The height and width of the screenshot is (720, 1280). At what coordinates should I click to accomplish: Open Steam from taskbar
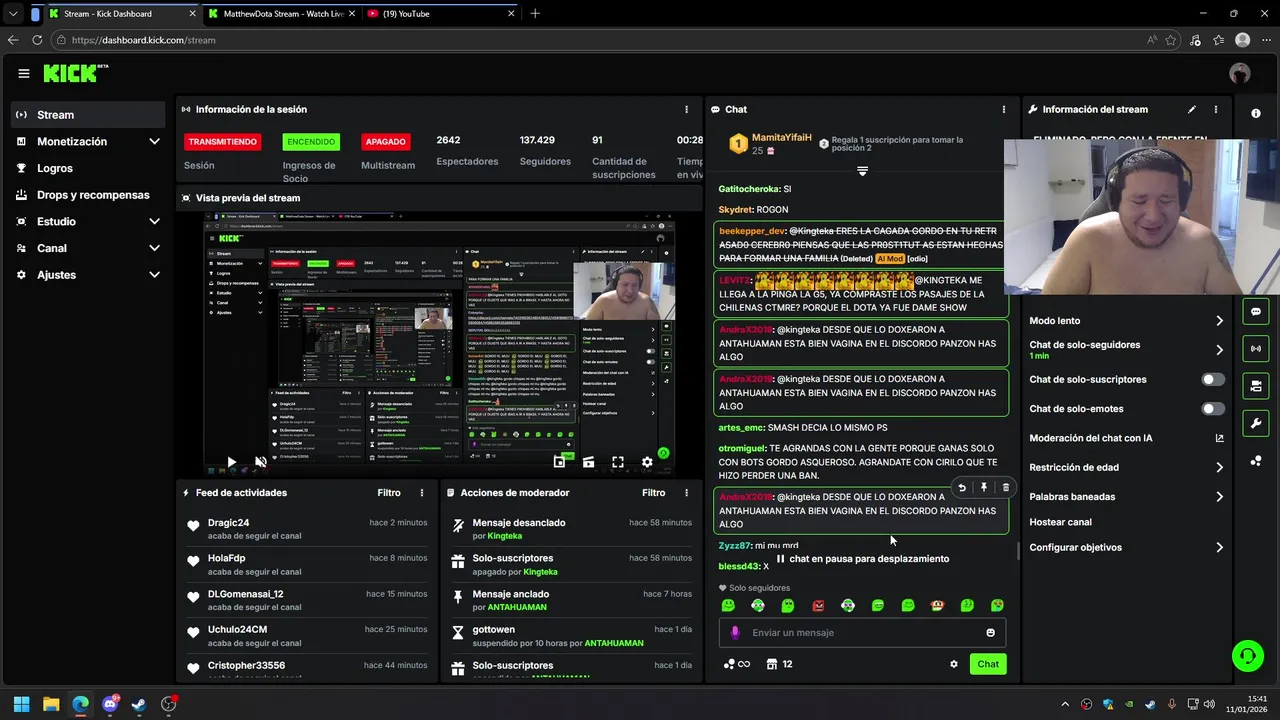(x=139, y=704)
